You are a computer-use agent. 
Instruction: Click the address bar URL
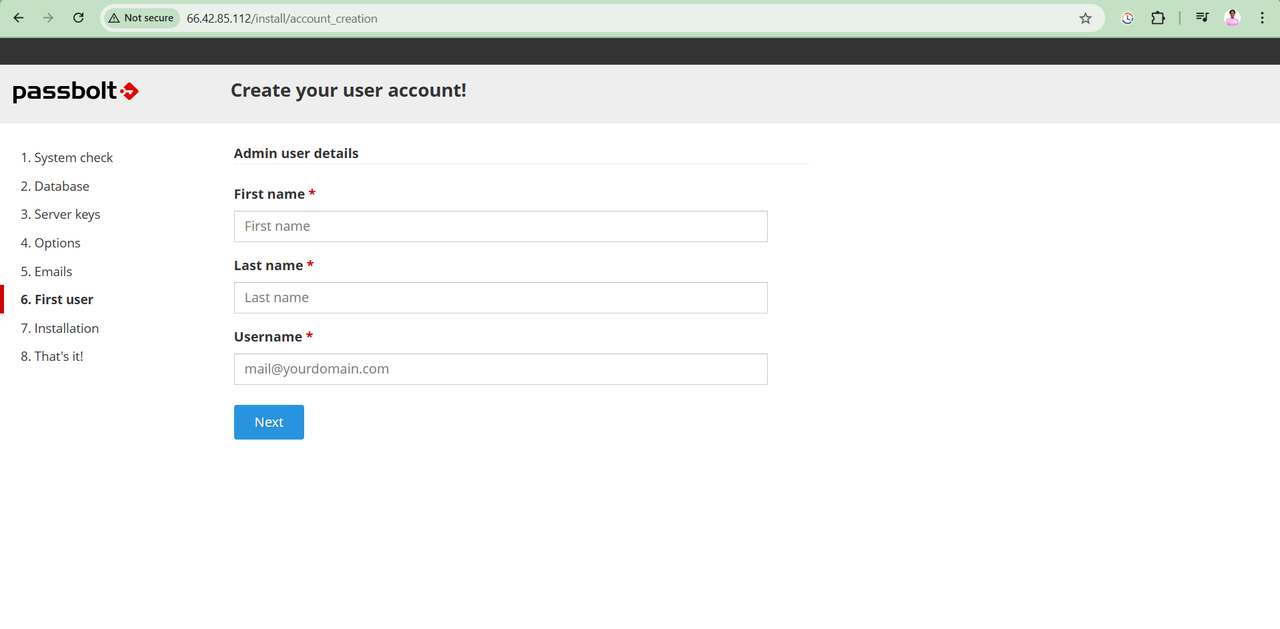(282, 18)
